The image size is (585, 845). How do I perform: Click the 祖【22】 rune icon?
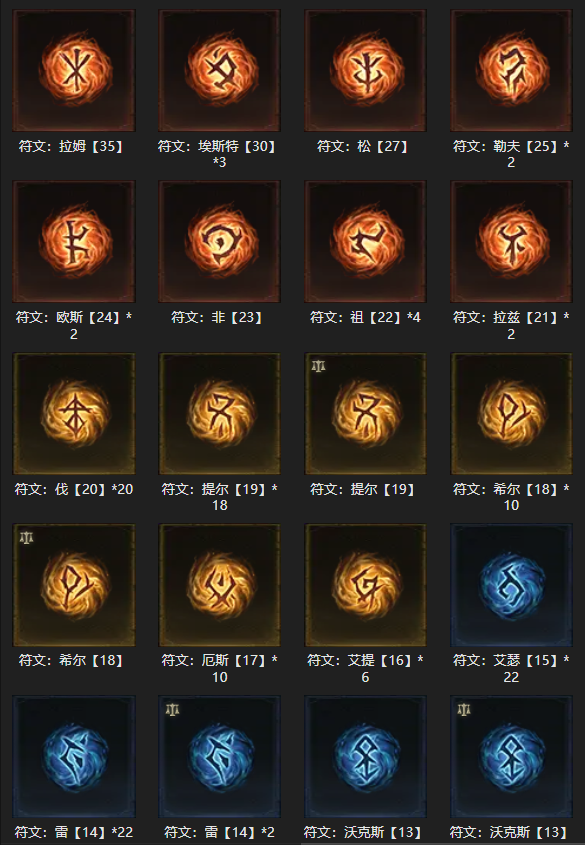(365, 241)
